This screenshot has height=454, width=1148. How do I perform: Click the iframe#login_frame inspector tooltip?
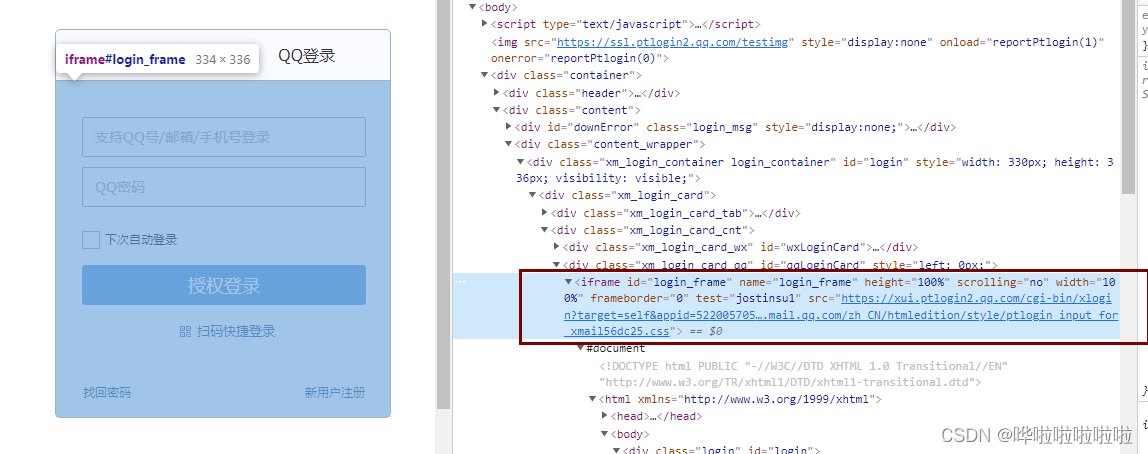[x=158, y=59]
